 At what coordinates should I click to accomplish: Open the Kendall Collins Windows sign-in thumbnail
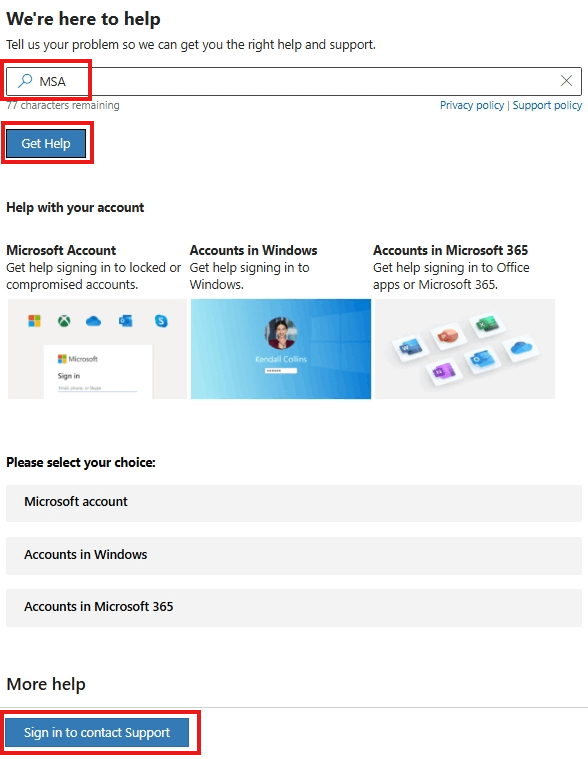[281, 349]
